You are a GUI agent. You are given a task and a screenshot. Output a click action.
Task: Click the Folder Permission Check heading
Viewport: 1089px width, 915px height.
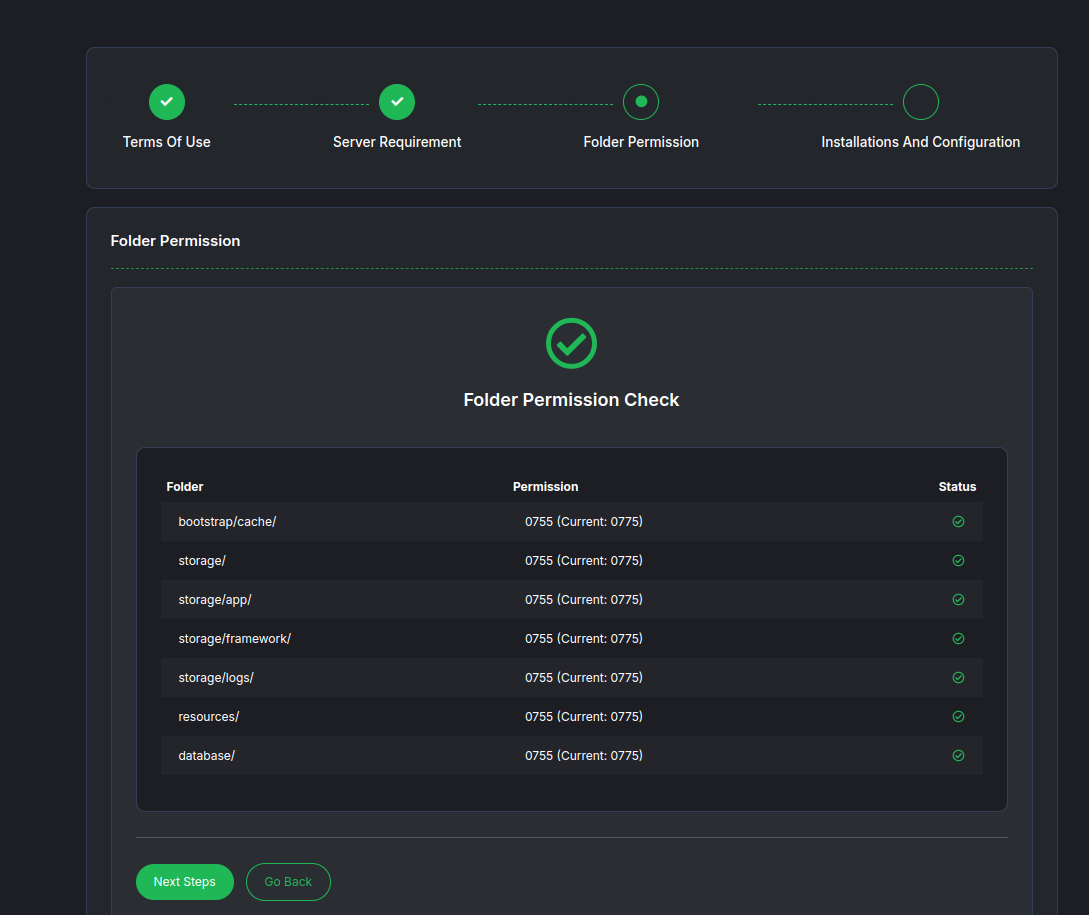tap(571, 400)
